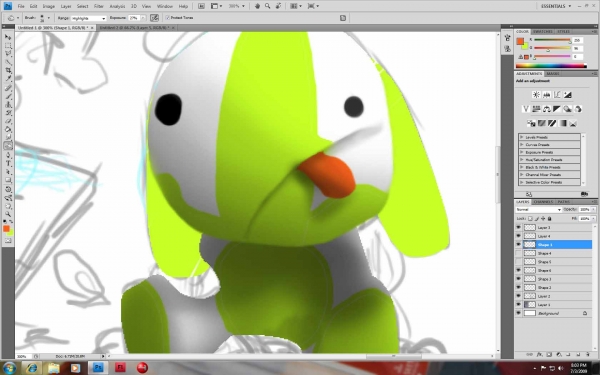Screen dimensions: 600x375
Task: Hide the Shape 6 layer
Action: coord(518,271)
